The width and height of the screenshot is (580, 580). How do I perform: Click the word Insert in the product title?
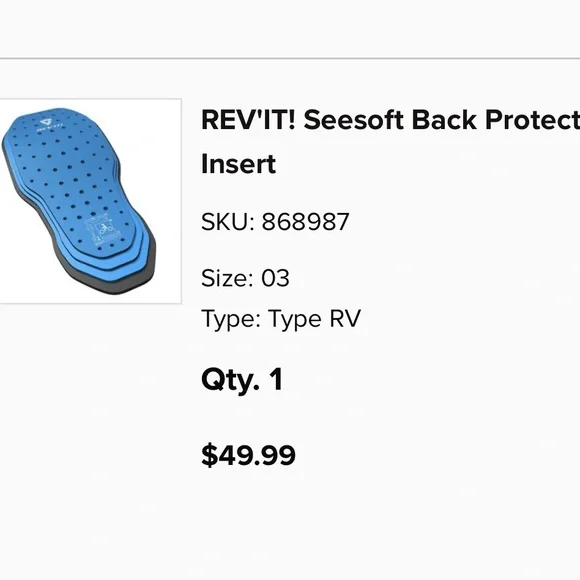239,164
